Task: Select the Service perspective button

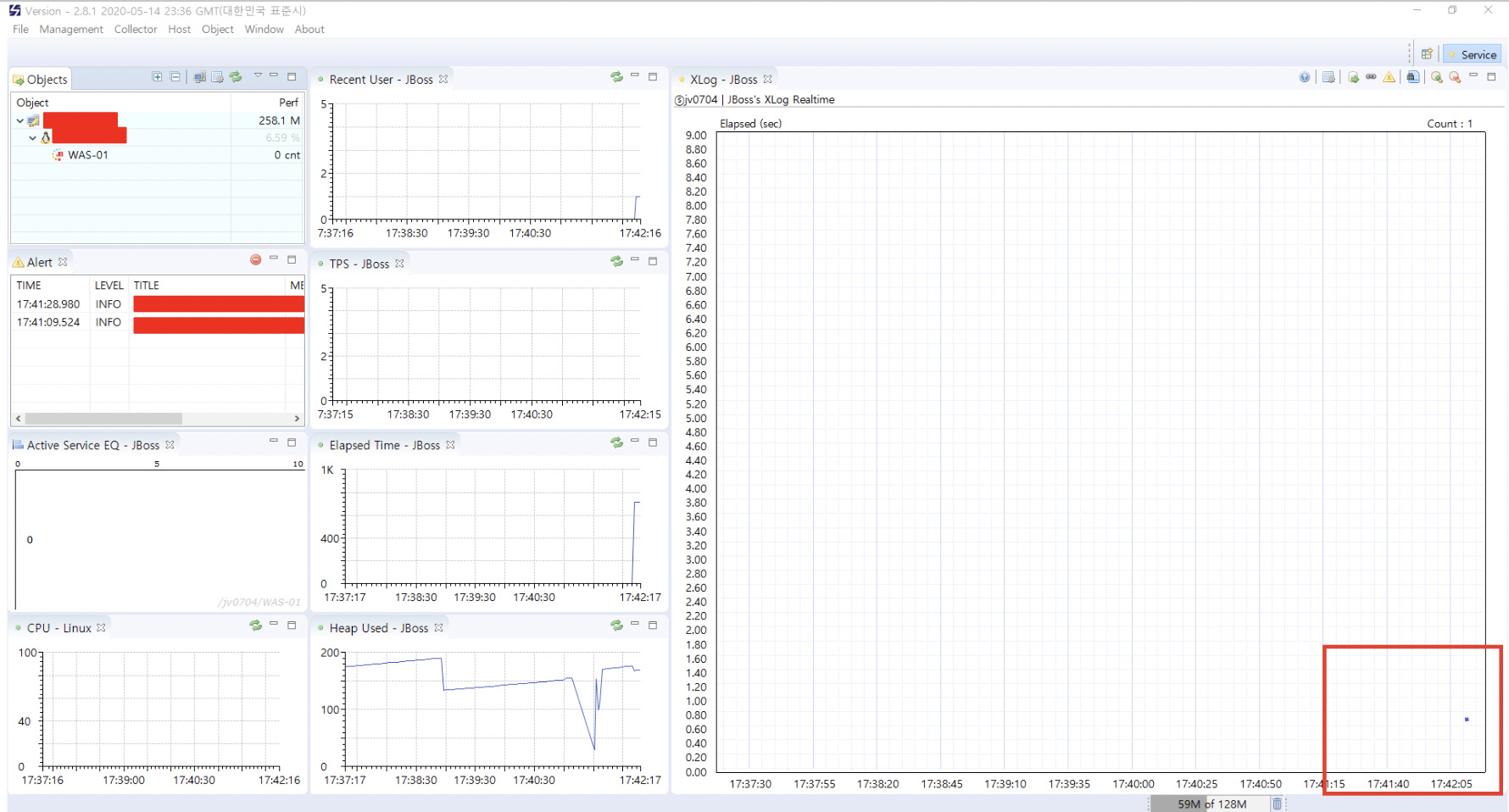Action: pyautogui.click(x=1472, y=54)
